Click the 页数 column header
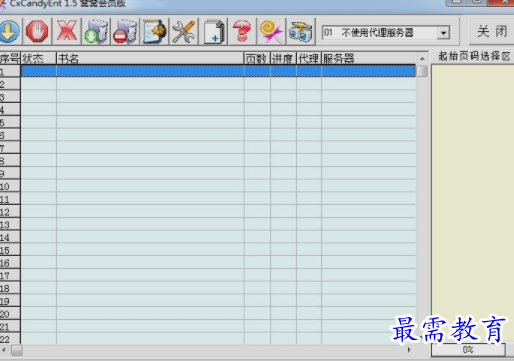The image size is (514, 361). pyautogui.click(x=257, y=59)
